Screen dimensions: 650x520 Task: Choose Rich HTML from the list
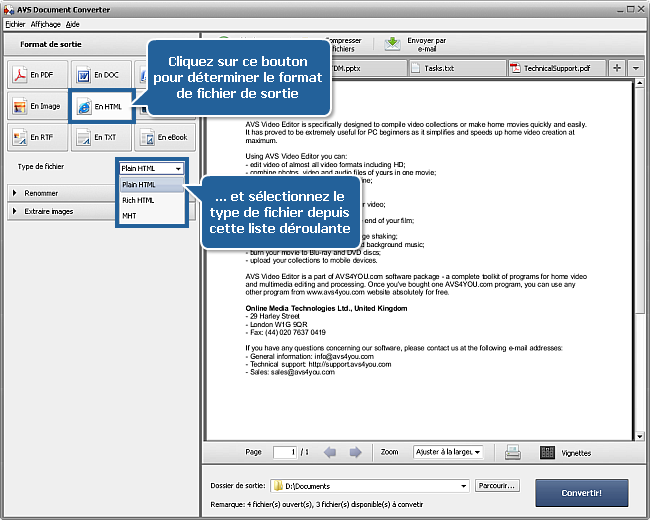pos(139,200)
